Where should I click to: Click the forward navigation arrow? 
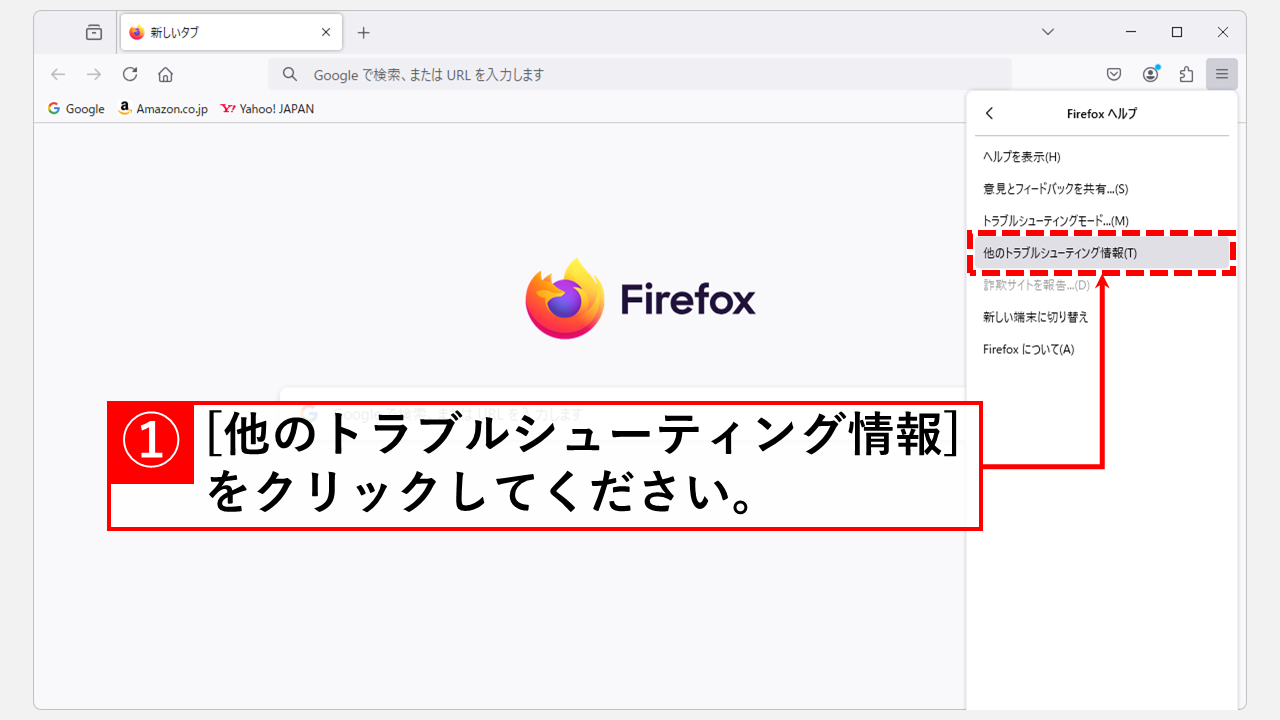pos(93,74)
